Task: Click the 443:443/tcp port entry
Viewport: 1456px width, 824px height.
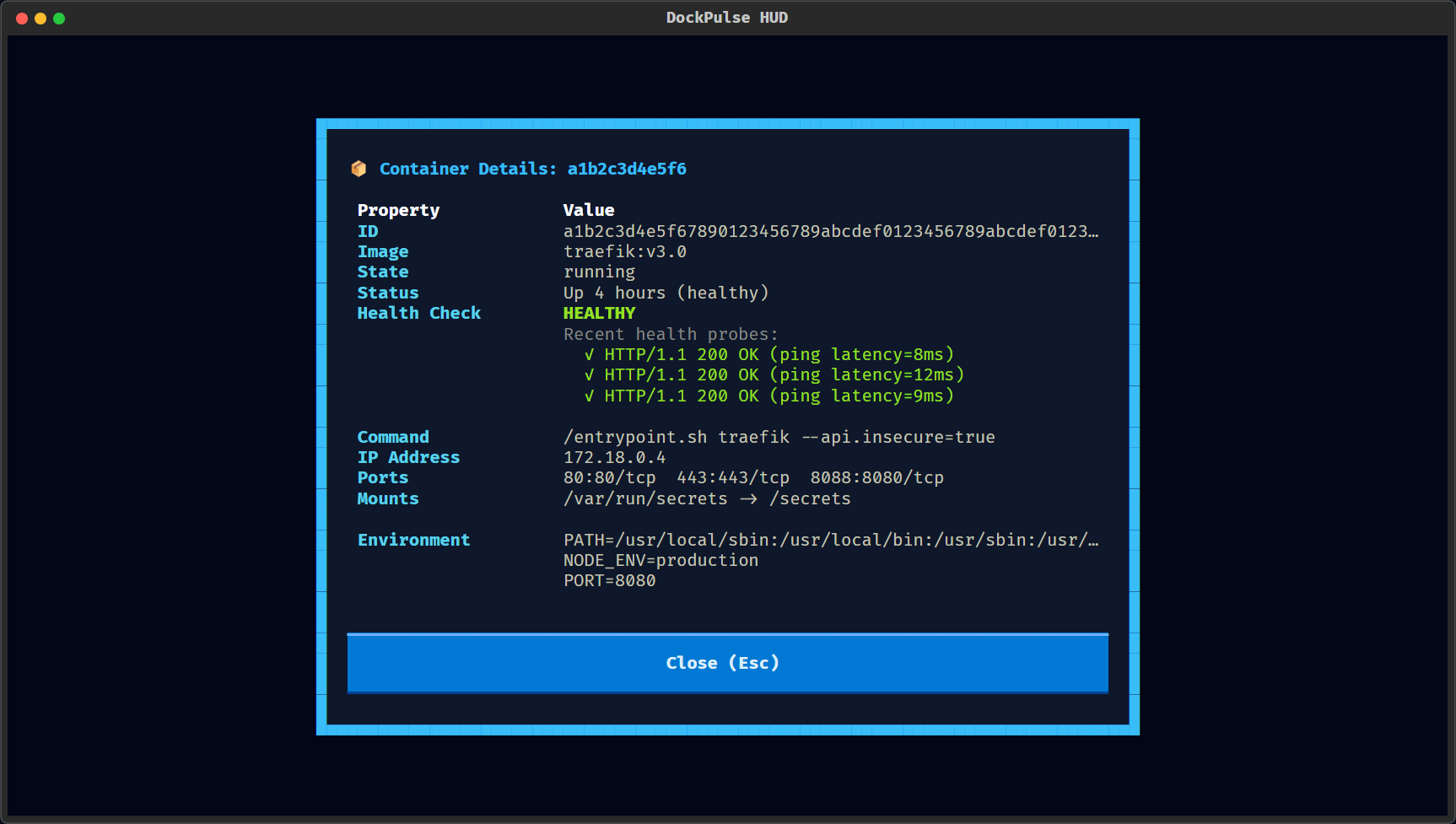Action: (733, 477)
